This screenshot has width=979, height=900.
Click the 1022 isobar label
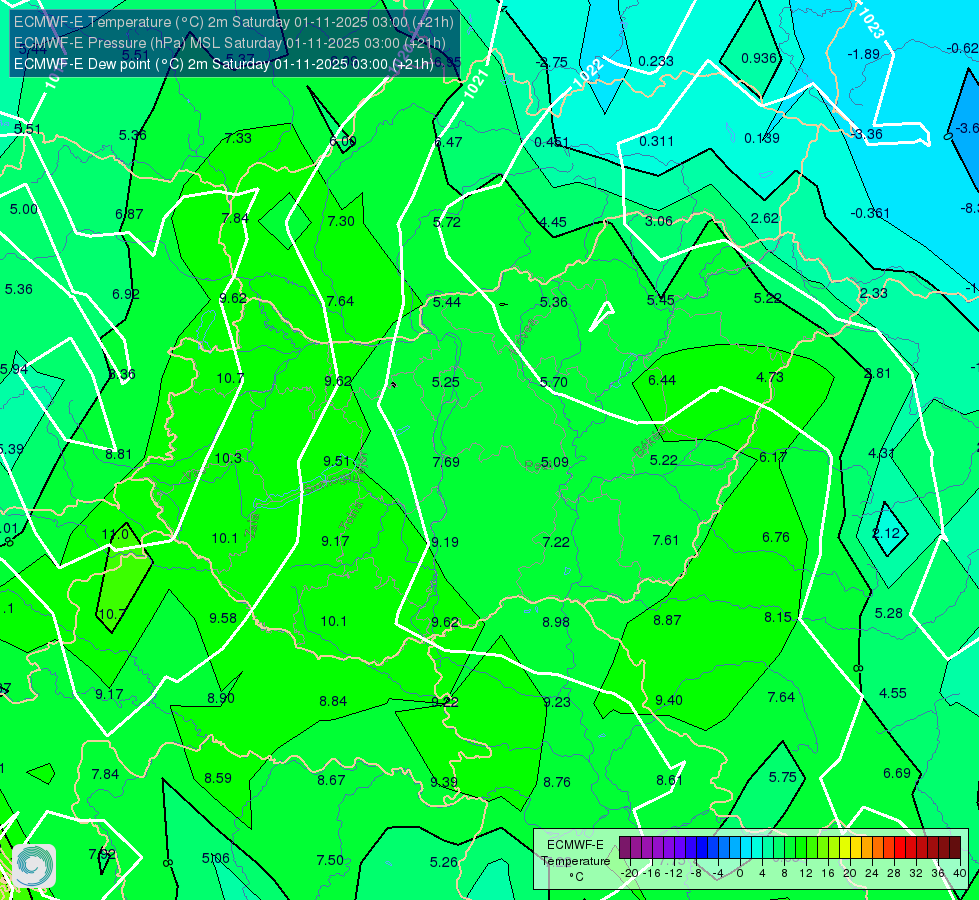tap(588, 74)
